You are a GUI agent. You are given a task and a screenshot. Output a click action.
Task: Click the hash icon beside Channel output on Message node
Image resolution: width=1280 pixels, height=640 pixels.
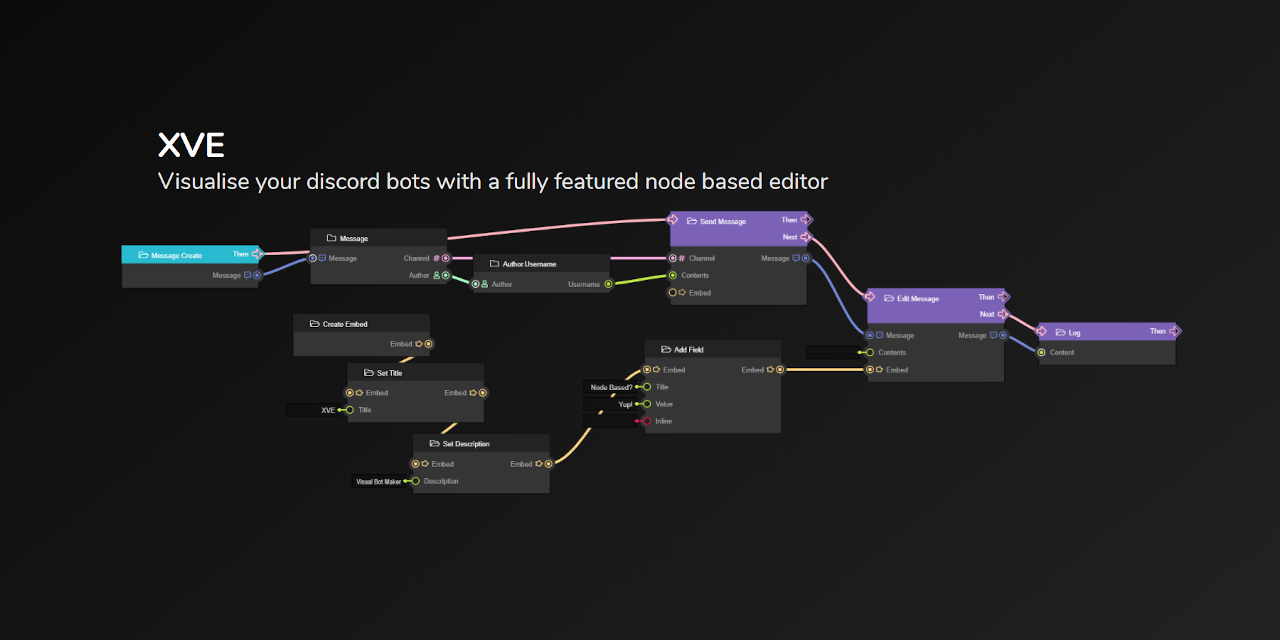coord(436,258)
